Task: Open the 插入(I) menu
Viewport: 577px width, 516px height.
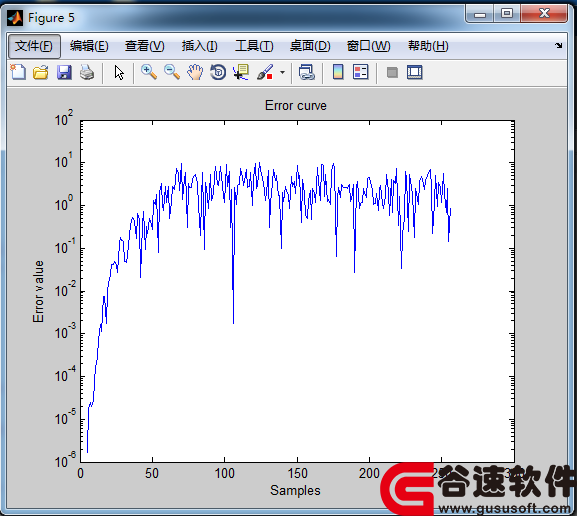Action: (x=199, y=46)
